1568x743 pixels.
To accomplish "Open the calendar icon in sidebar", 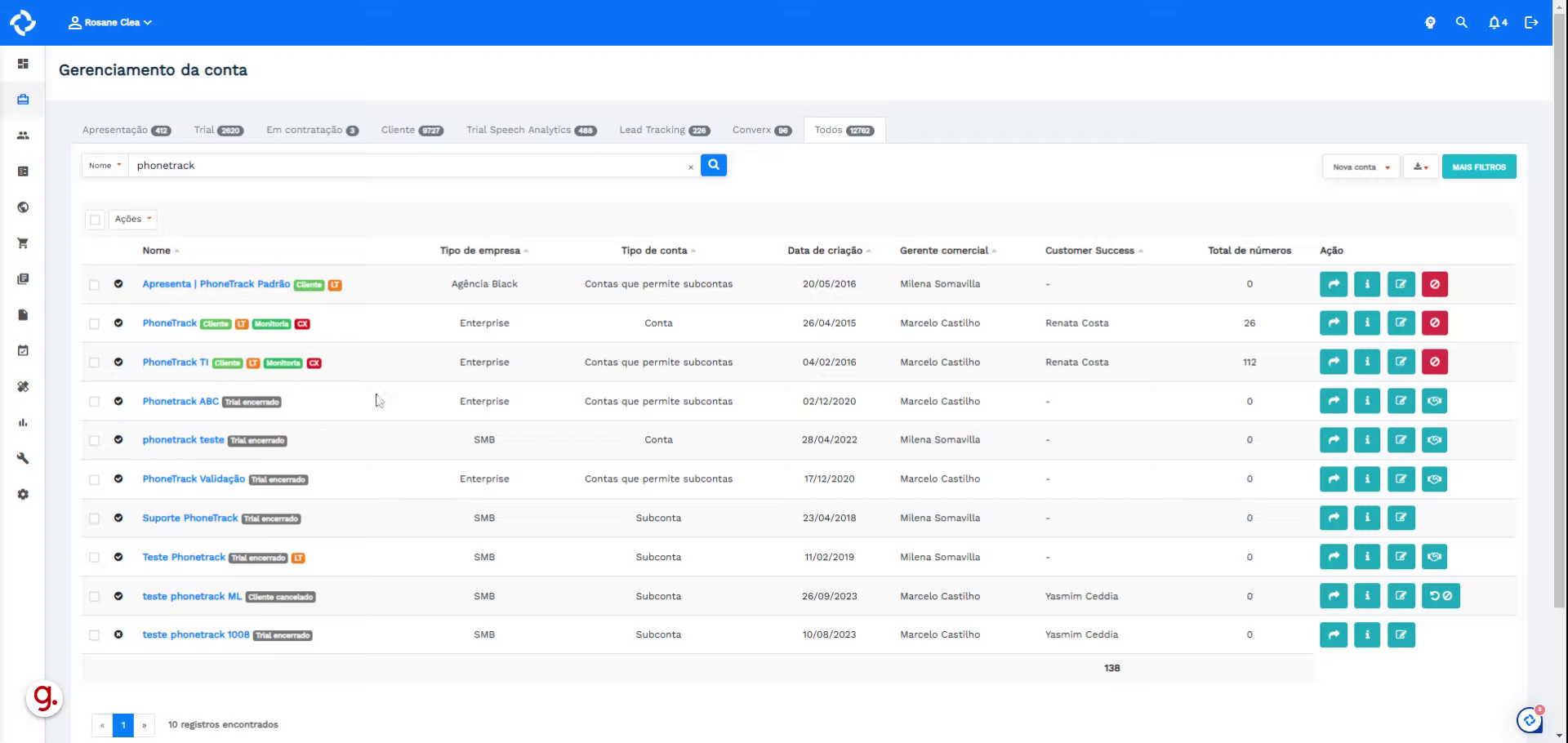I will pyautogui.click(x=23, y=350).
